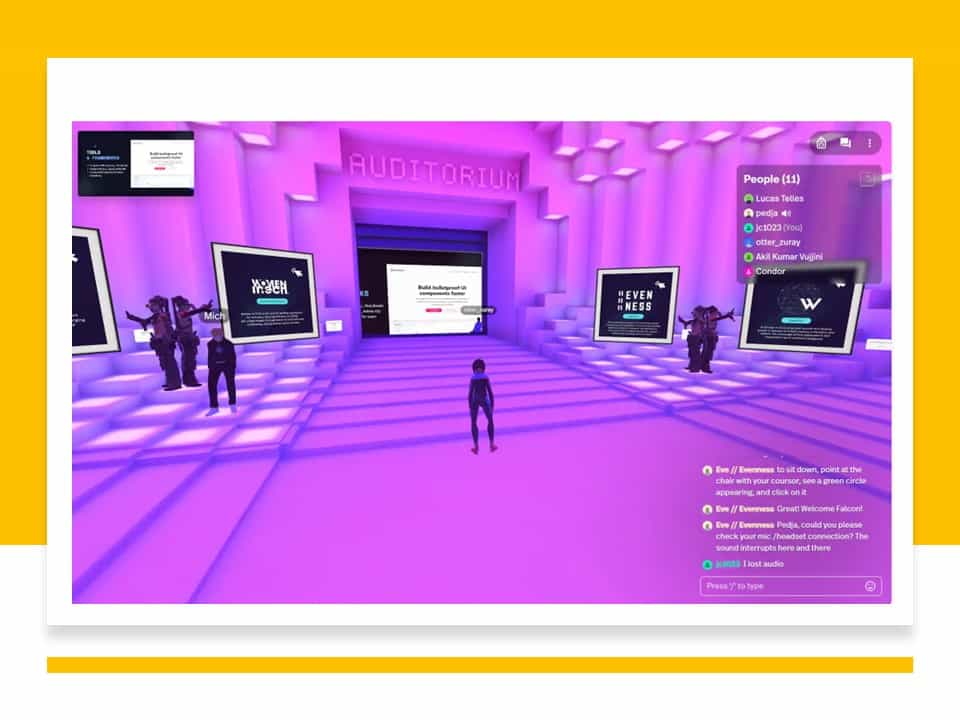Click Lucas Telles's avatar icon
960x720 pixels.
point(748,198)
